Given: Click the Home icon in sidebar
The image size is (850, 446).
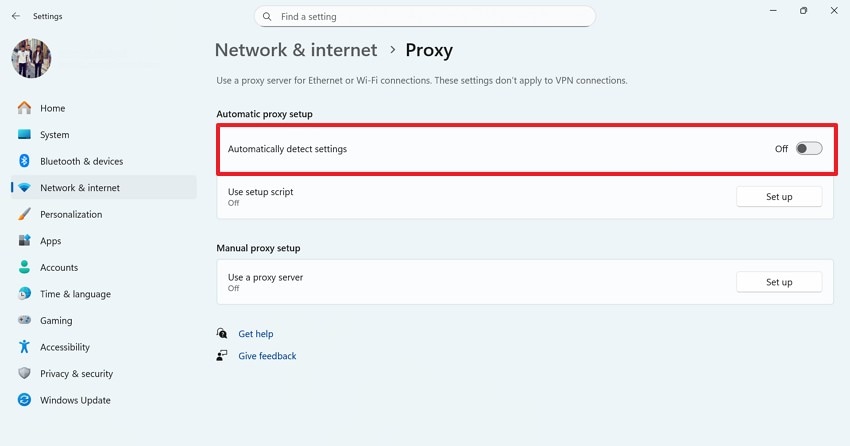Looking at the screenshot, I should (24, 108).
